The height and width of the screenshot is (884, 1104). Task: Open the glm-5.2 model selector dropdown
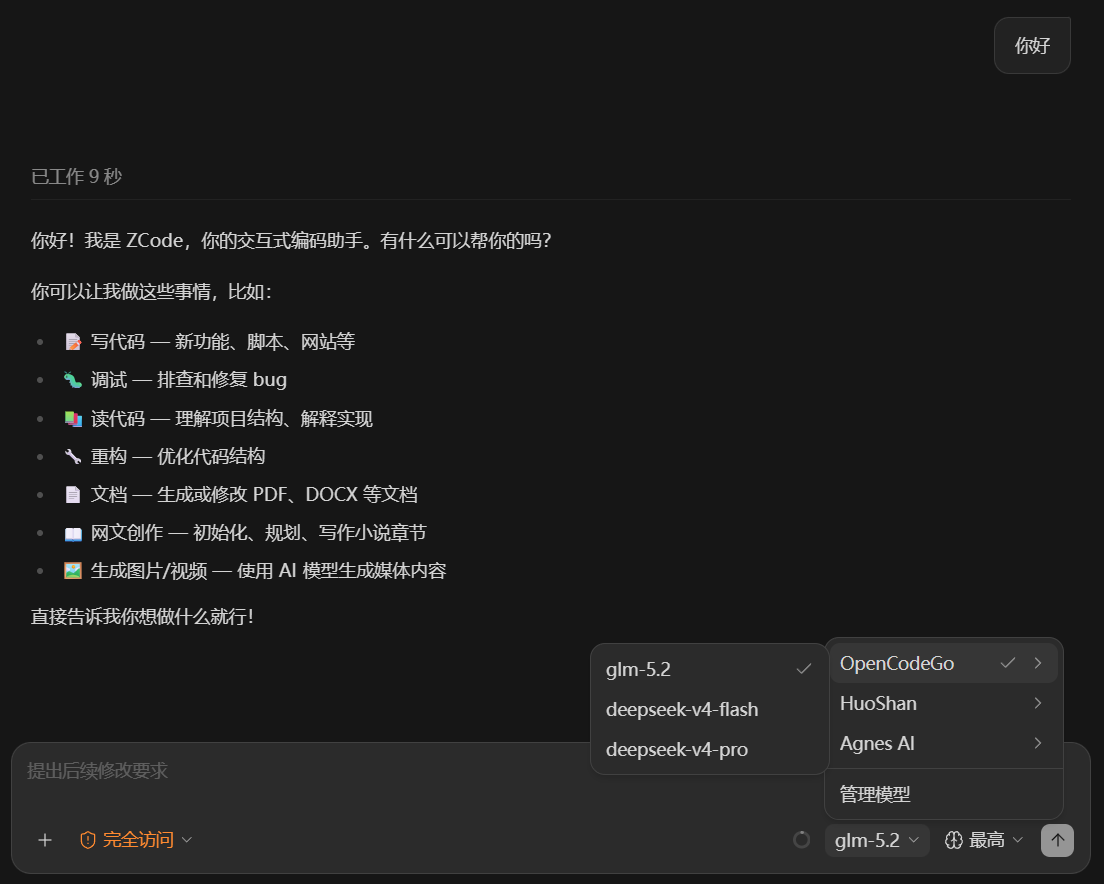click(x=877, y=840)
